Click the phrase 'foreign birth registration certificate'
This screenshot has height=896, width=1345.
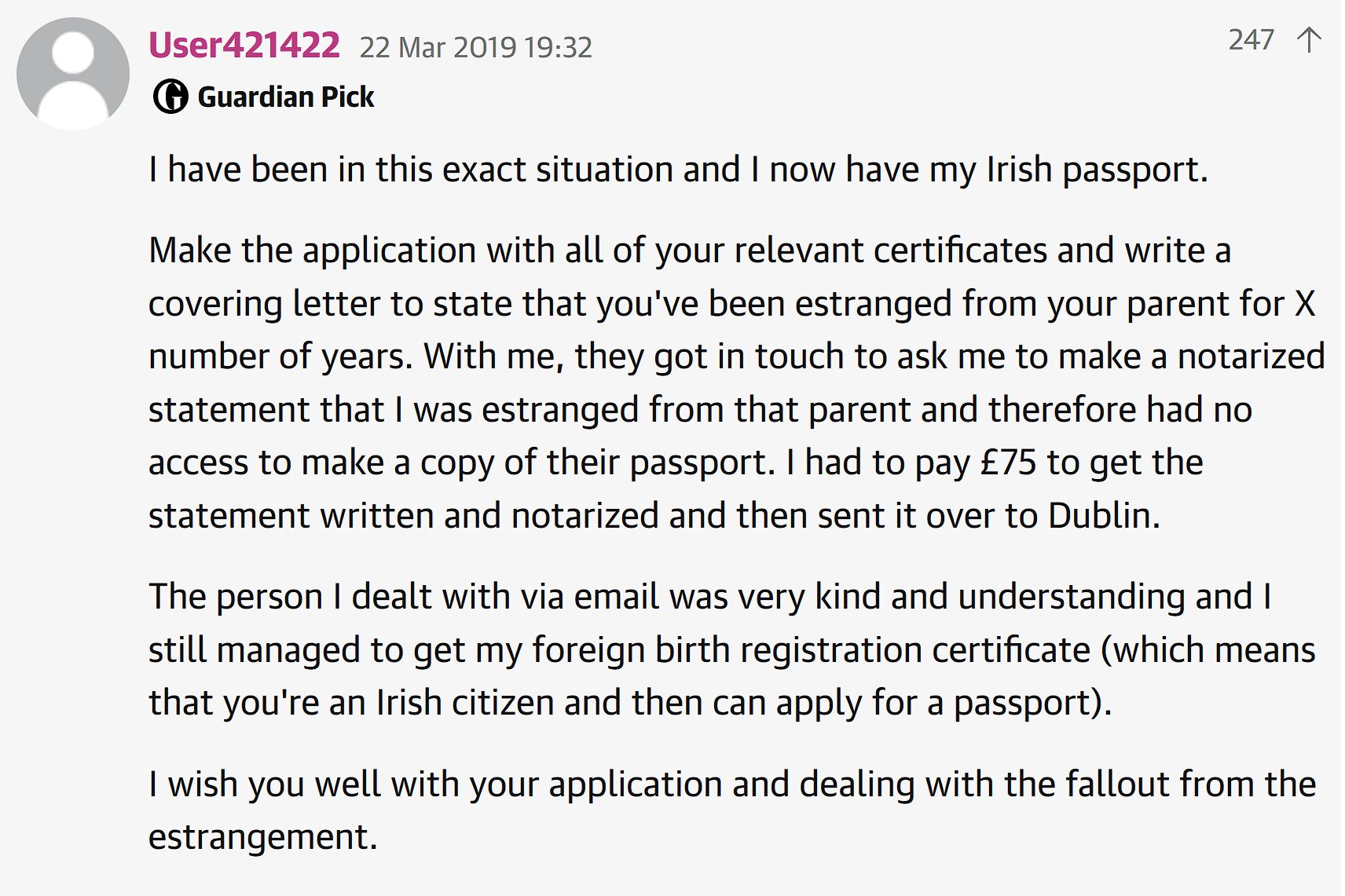click(x=812, y=650)
